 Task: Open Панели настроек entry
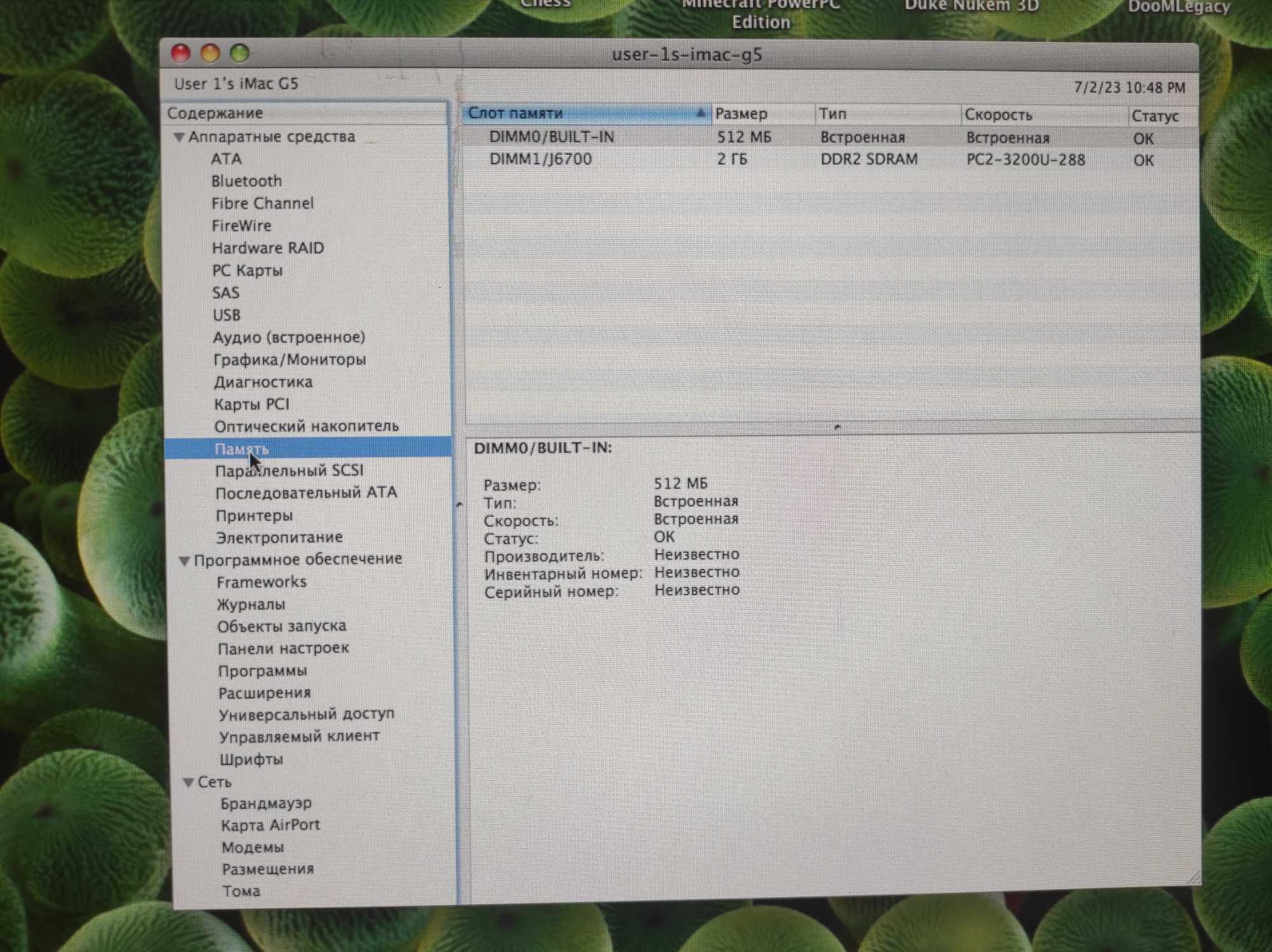click(x=284, y=649)
